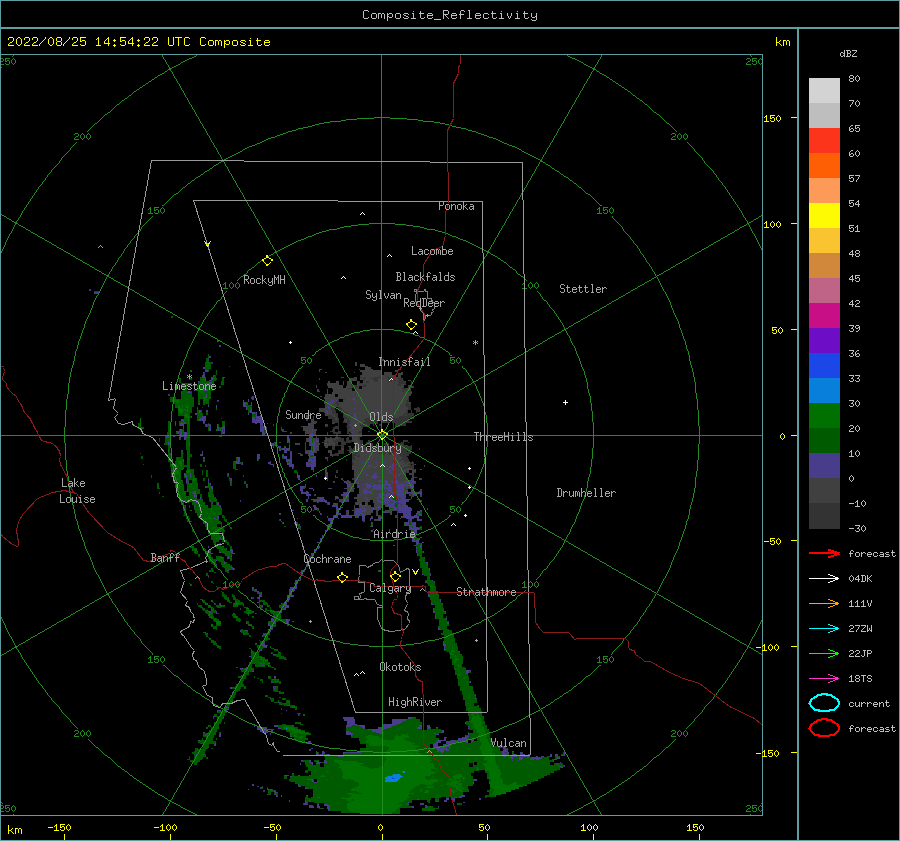Click the Cochrane city label

point(327,559)
